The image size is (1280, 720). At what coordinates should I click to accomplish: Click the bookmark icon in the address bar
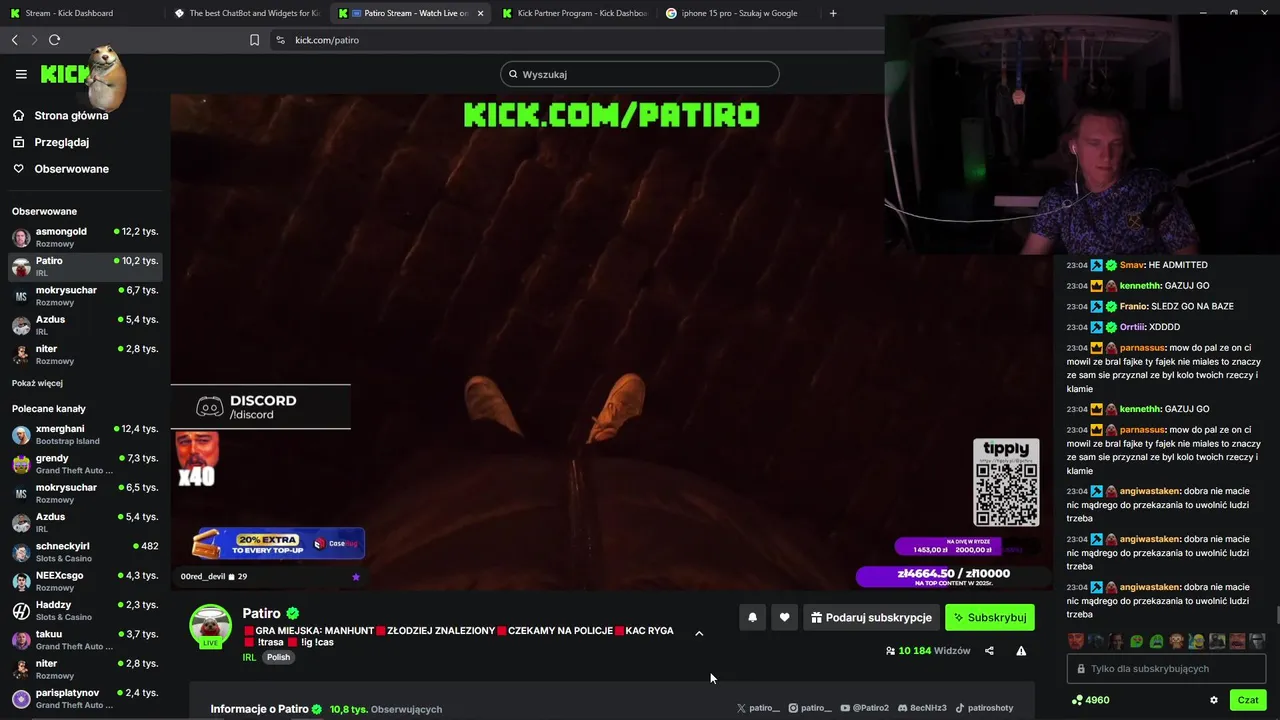pos(254,40)
